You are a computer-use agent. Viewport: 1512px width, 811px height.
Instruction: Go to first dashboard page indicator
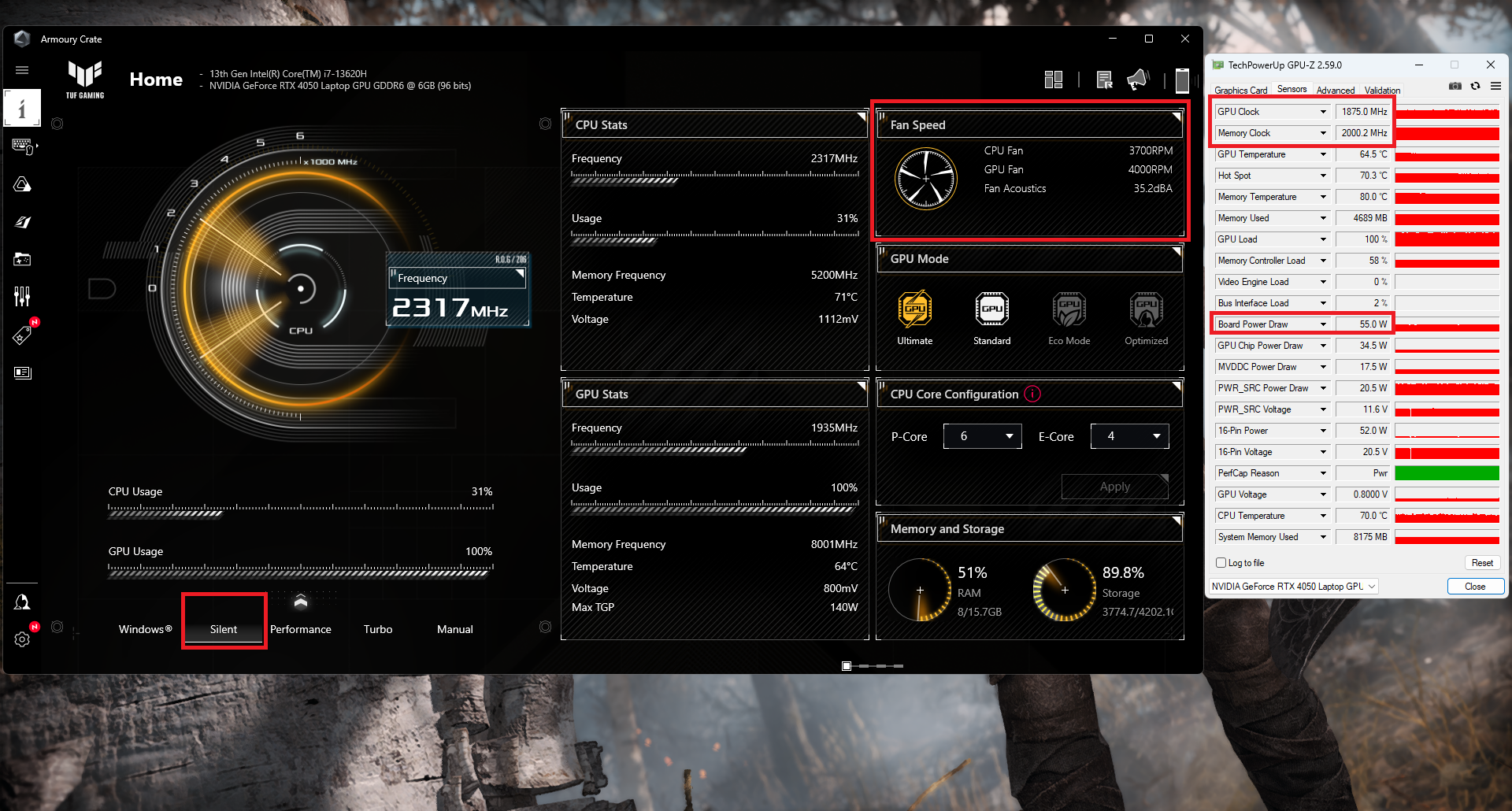[x=847, y=666]
